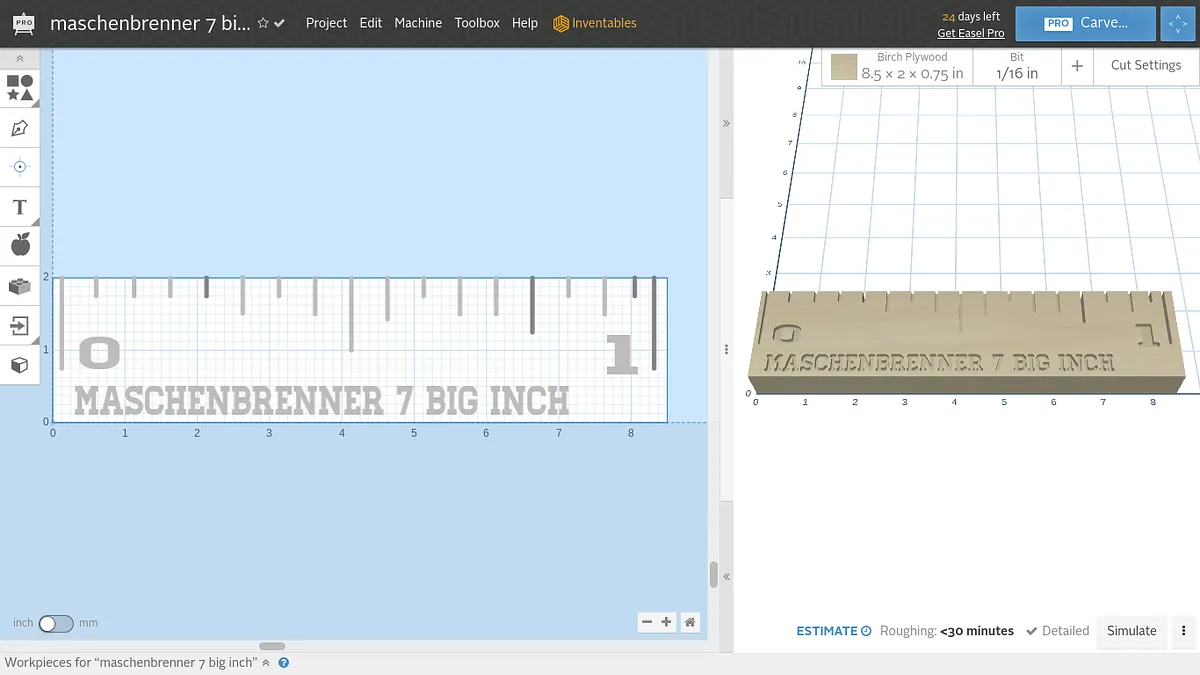1200x675 pixels.
Task: Click the Birch Plywood material swatch
Action: coord(844,67)
